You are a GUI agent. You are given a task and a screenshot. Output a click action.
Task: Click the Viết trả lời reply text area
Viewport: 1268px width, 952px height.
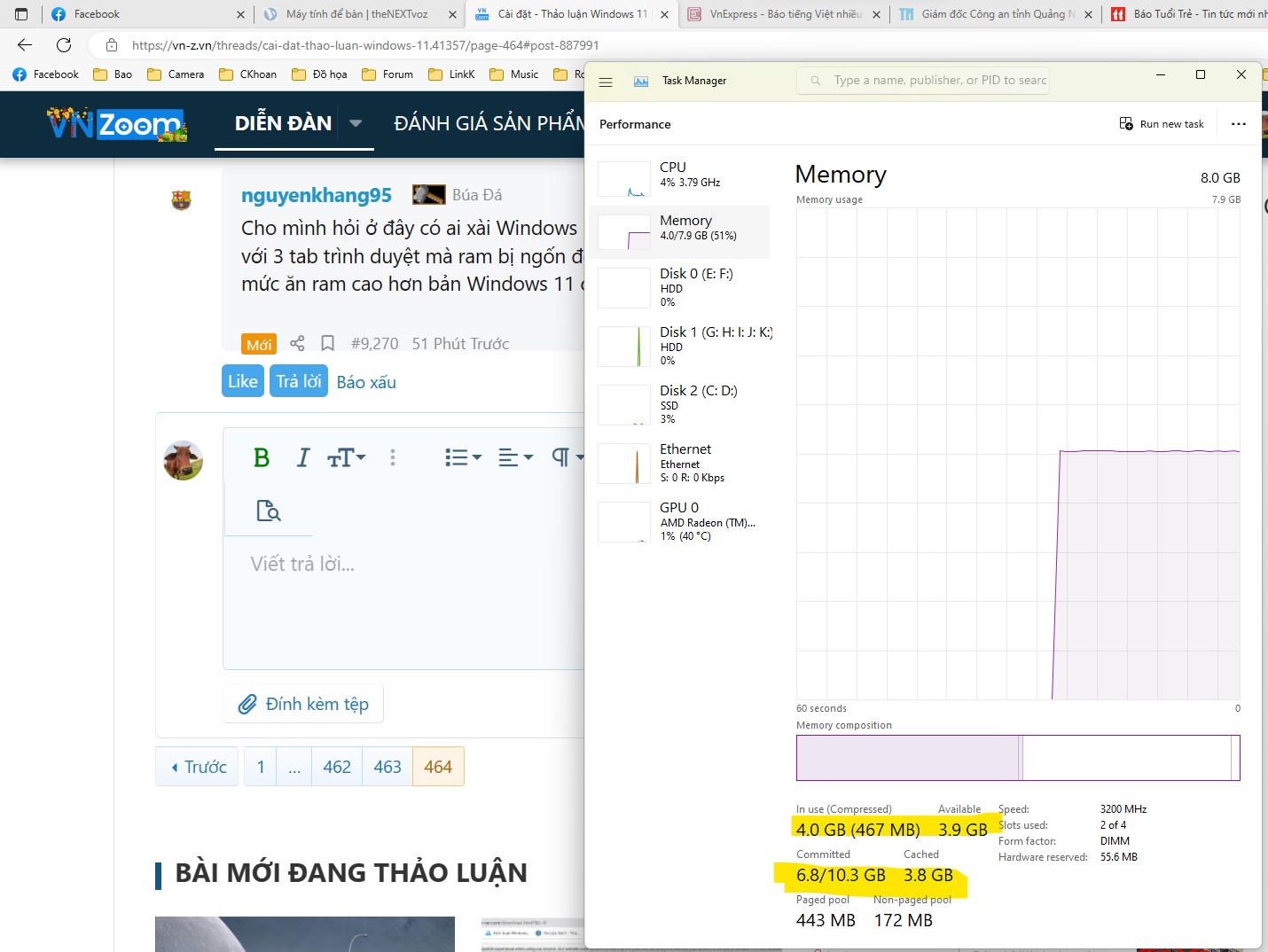403,603
